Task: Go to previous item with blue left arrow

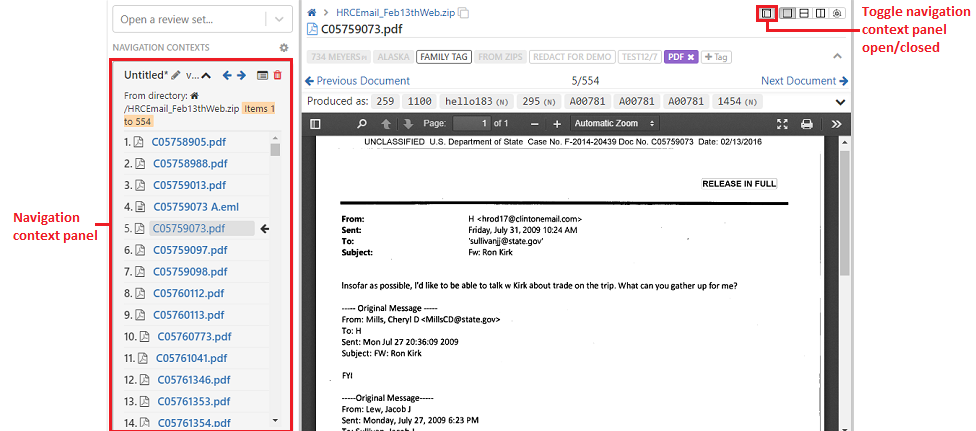Action: [227, 75]
